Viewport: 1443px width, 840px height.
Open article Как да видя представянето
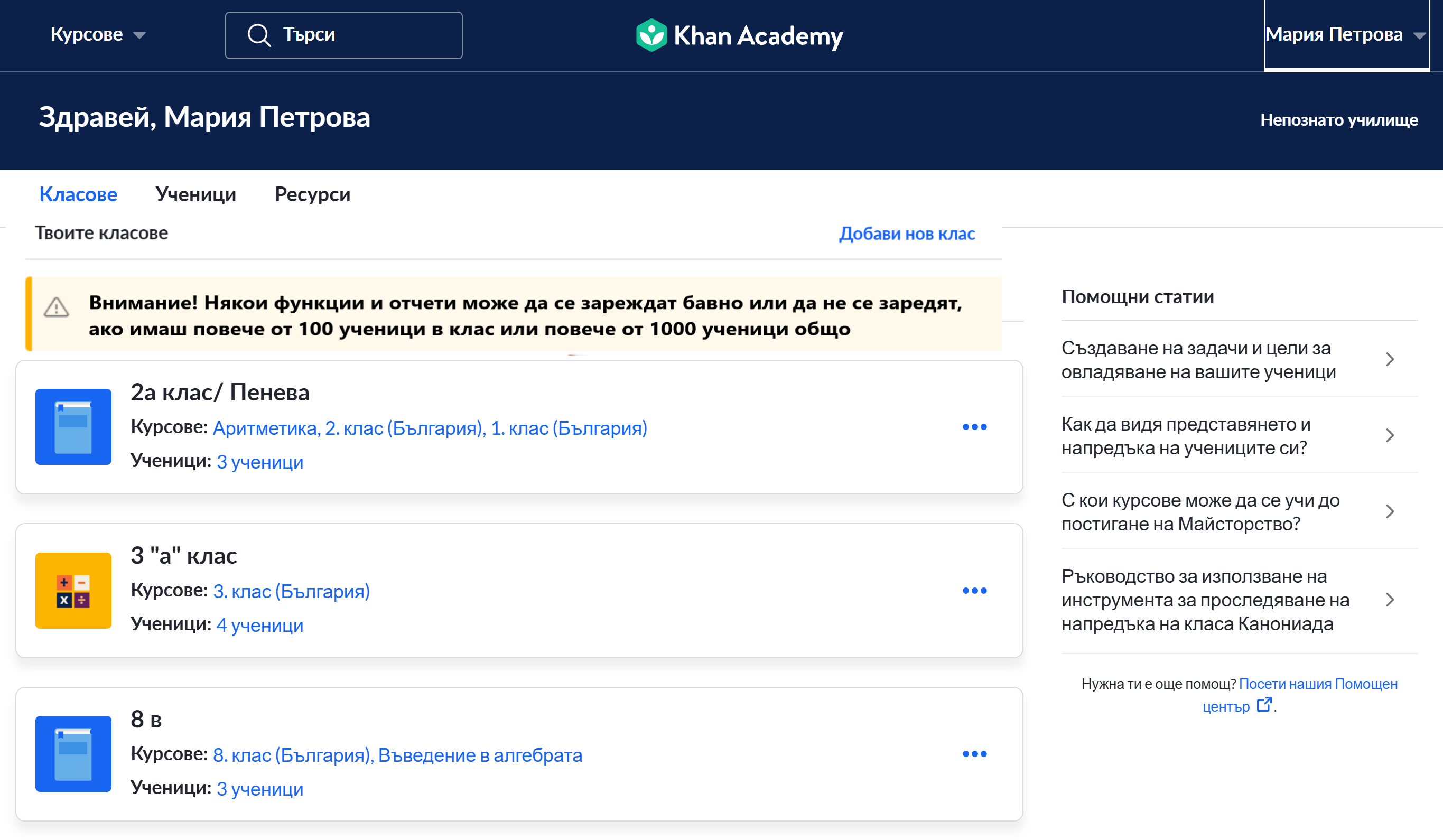point(1186,436)
